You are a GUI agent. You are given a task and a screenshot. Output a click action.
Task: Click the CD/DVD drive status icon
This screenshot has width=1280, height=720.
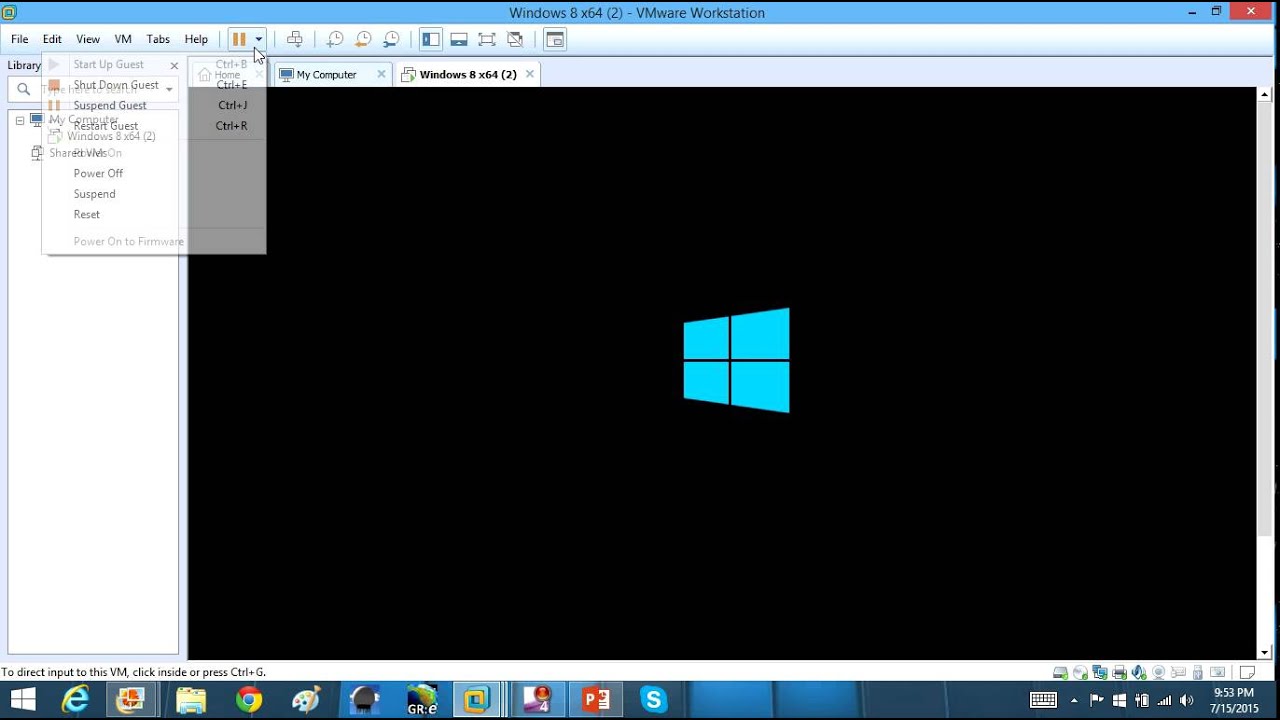tap(1080, 672)
